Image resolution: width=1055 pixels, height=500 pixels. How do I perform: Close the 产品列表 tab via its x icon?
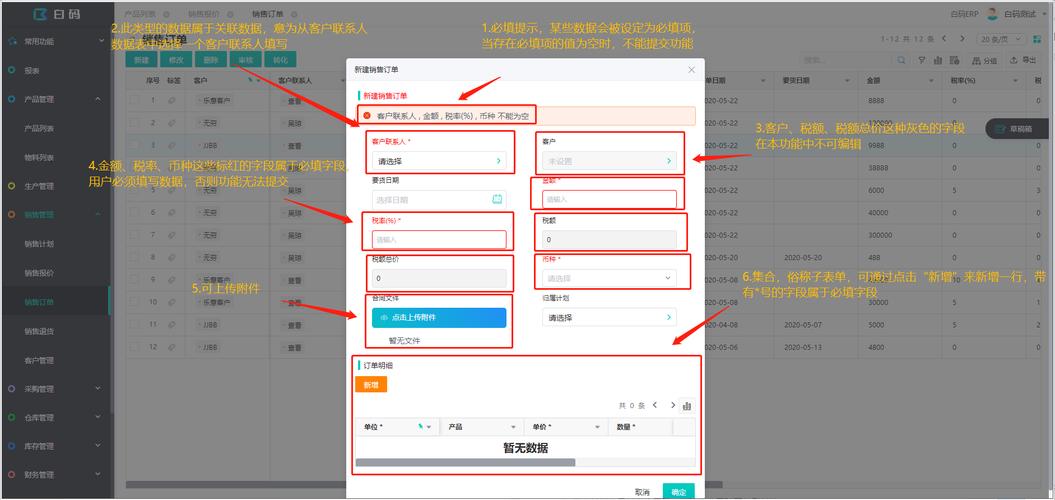[166, 13]
